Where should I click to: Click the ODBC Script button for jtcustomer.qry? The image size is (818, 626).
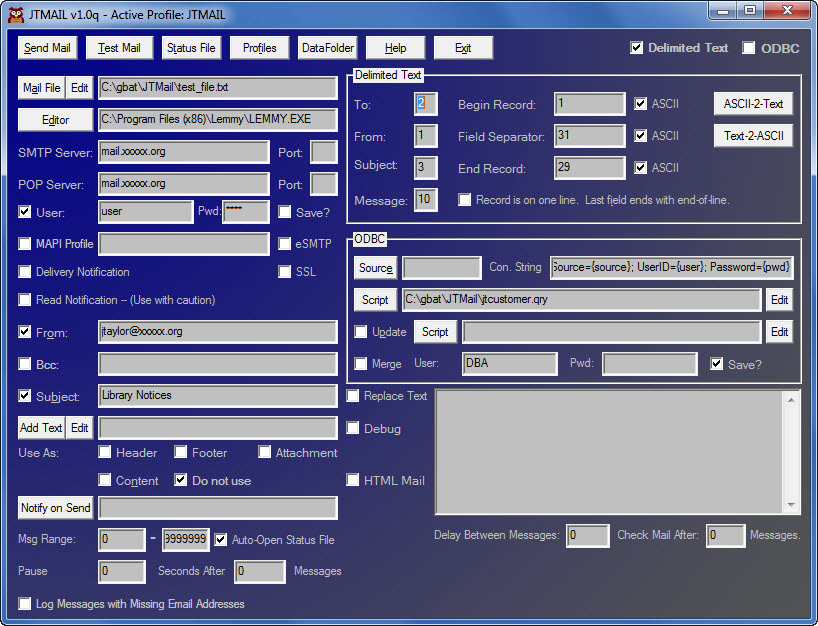[375, 299]
